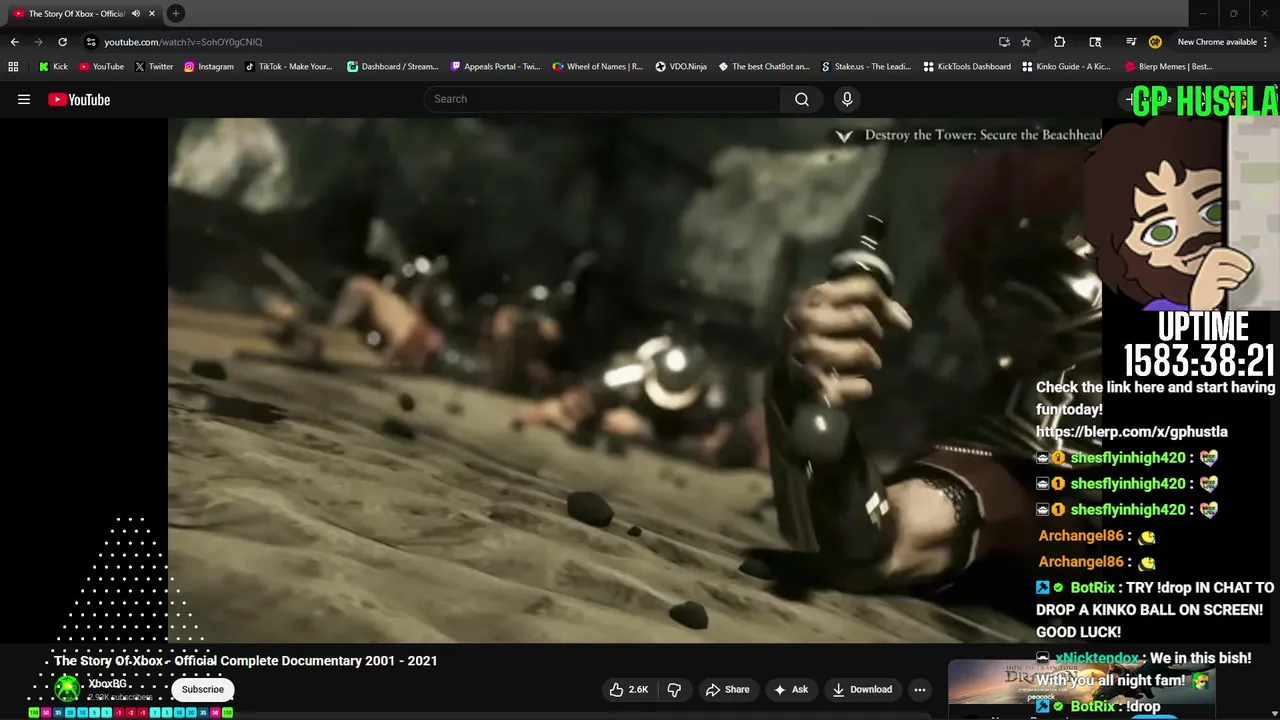This screenshot has width=1280, height=720.
Task: Click the video title text
Action: click(x=246, y=661)
